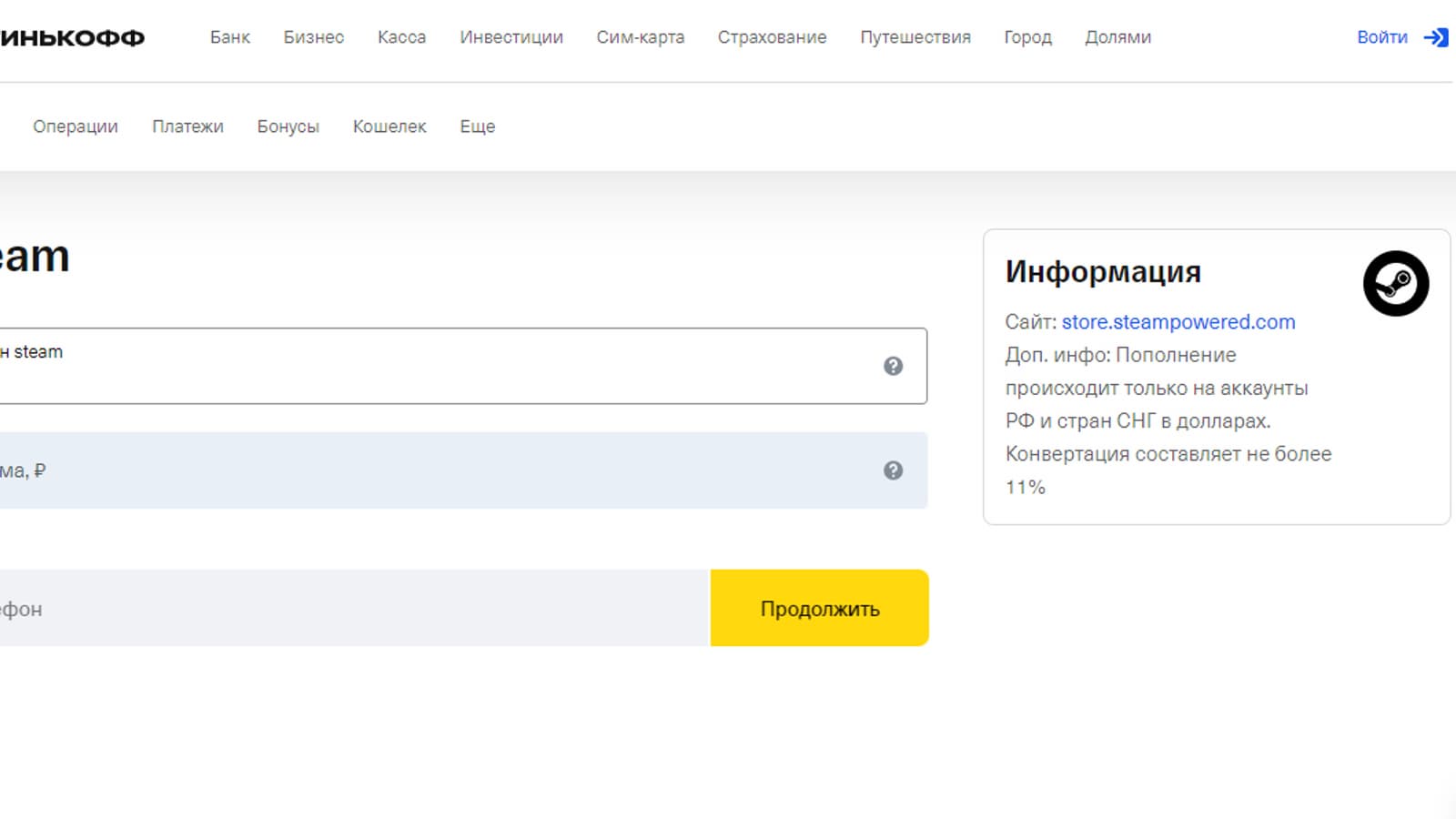Navigate to Путешествия
Image resolution: width=1456 pixels, height=819 pixels.
point(915,37)
